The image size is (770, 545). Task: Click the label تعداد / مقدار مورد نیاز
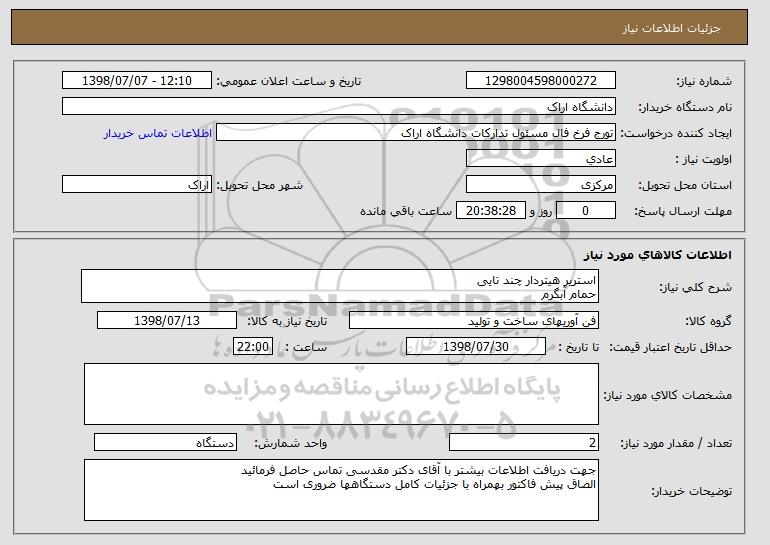676,443
